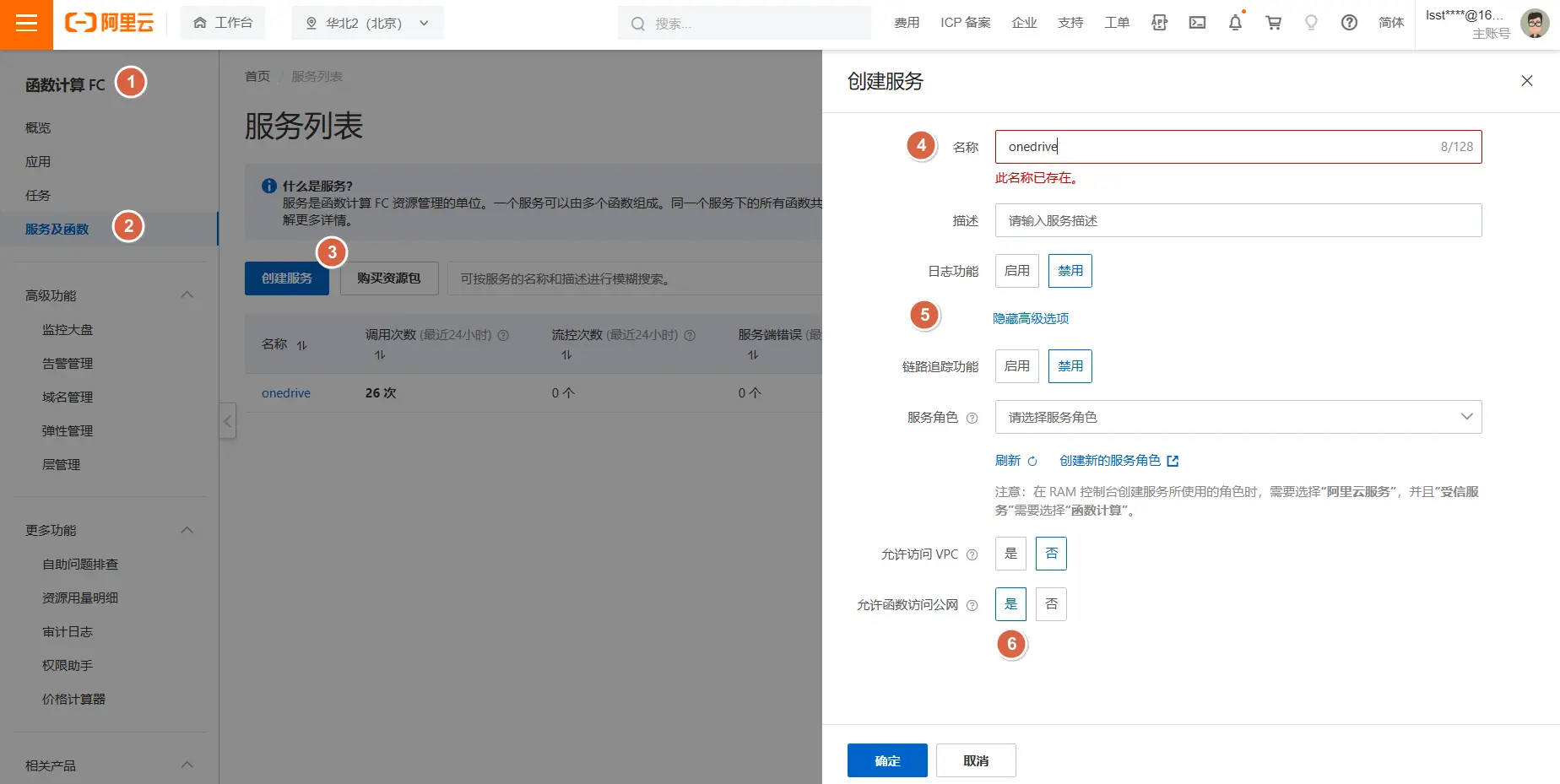Open the Cloud Shell terminal icon
This screenshot has height=784, width=1560.
[1197, 23]
